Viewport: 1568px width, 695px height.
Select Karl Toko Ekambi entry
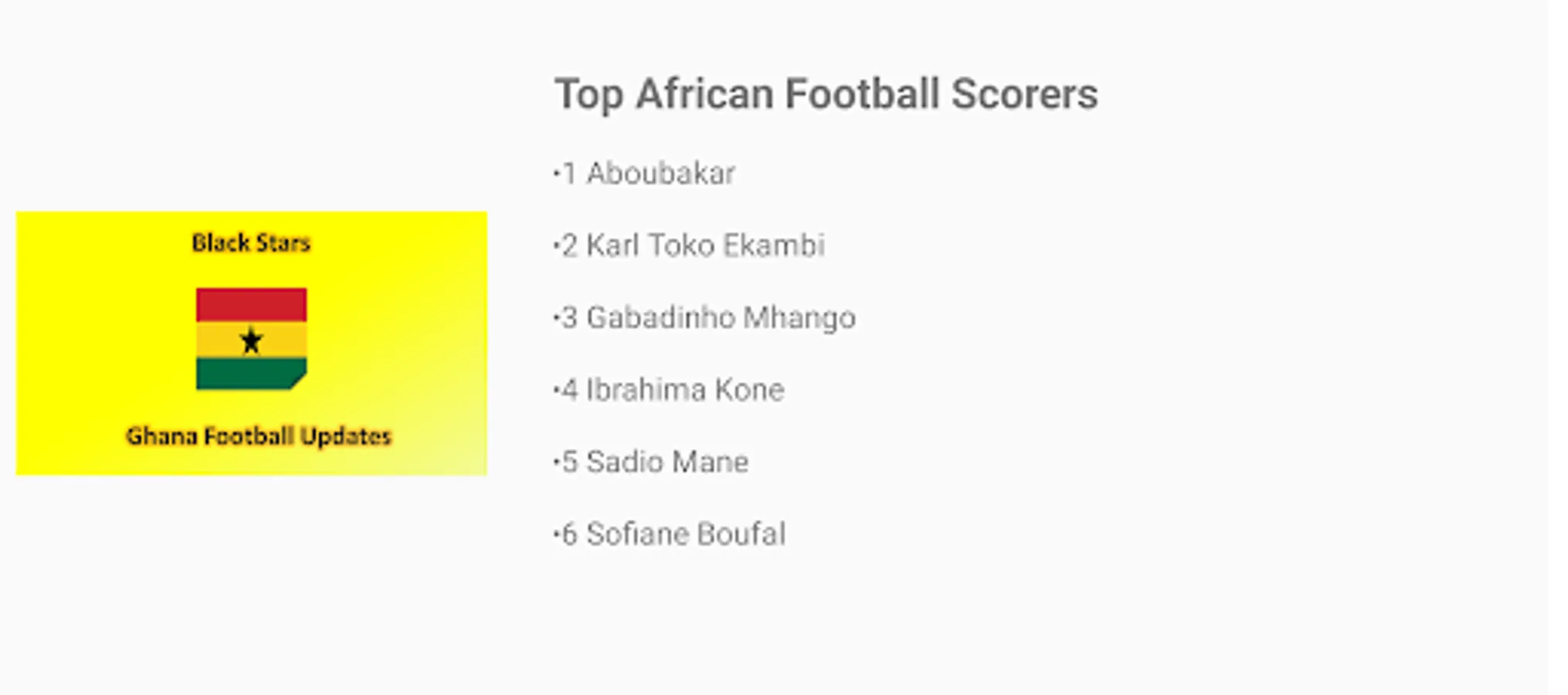coord(704,246)
